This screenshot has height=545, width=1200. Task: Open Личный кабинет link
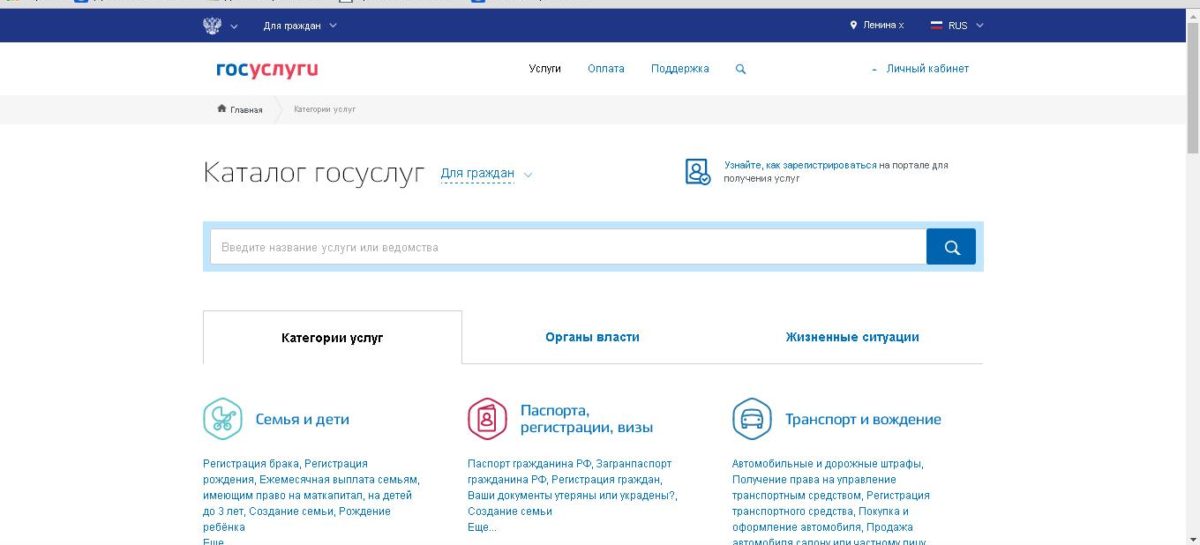coord(927,69)
